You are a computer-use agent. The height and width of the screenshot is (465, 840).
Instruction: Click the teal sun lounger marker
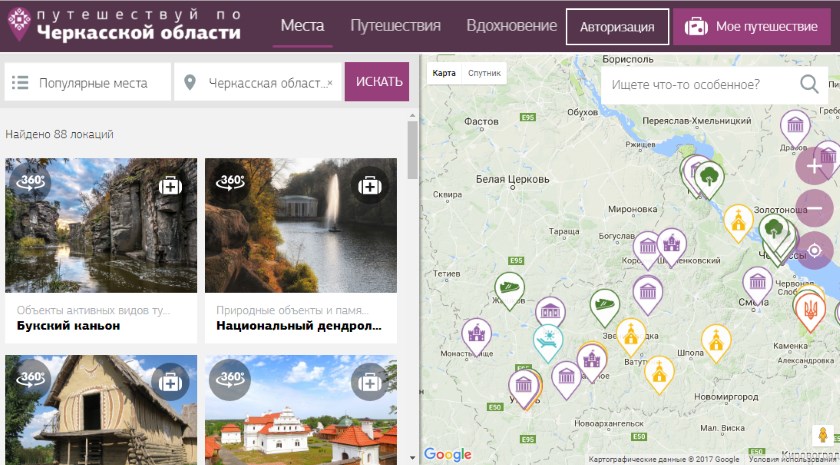[x=548, y=341]
